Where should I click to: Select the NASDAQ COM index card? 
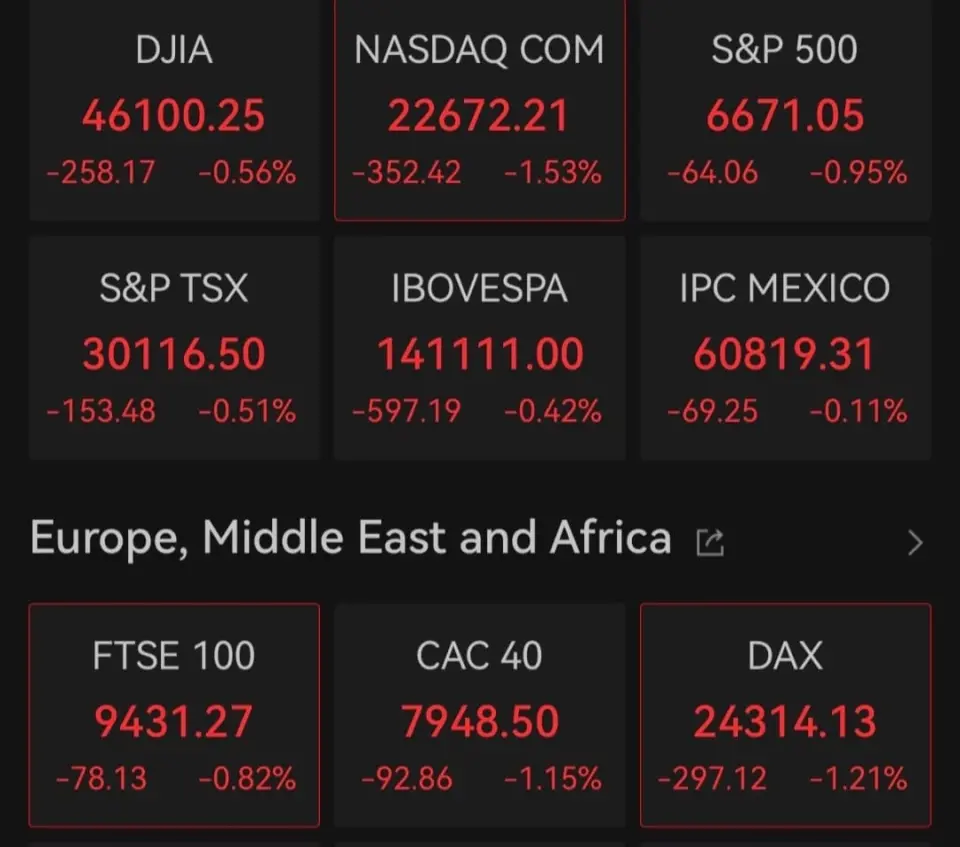click(x=479, y=110)
